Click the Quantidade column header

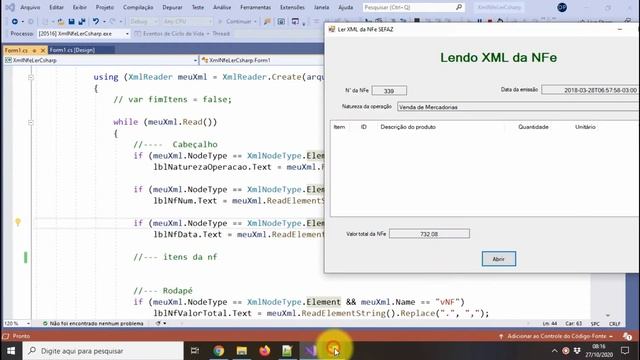pyautogui.click(x=533, y=127)
